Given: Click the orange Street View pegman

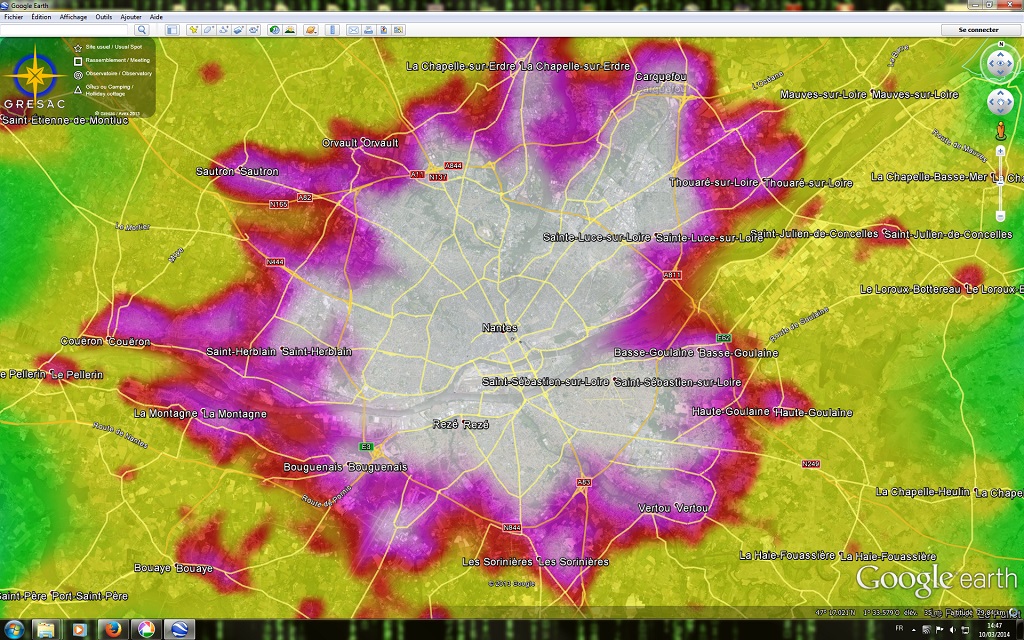Looking at the screenshot, I should pyautogui.click(x=1001, y=131).
